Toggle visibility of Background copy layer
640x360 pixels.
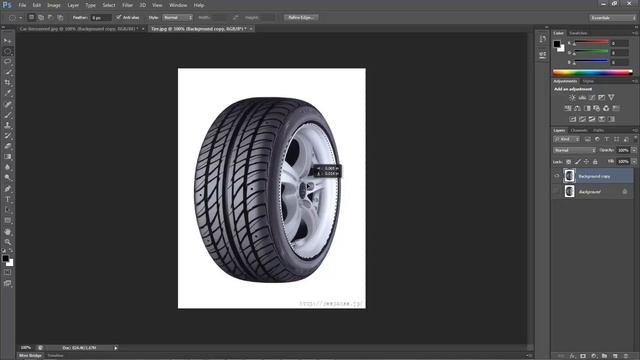point(556,176)
